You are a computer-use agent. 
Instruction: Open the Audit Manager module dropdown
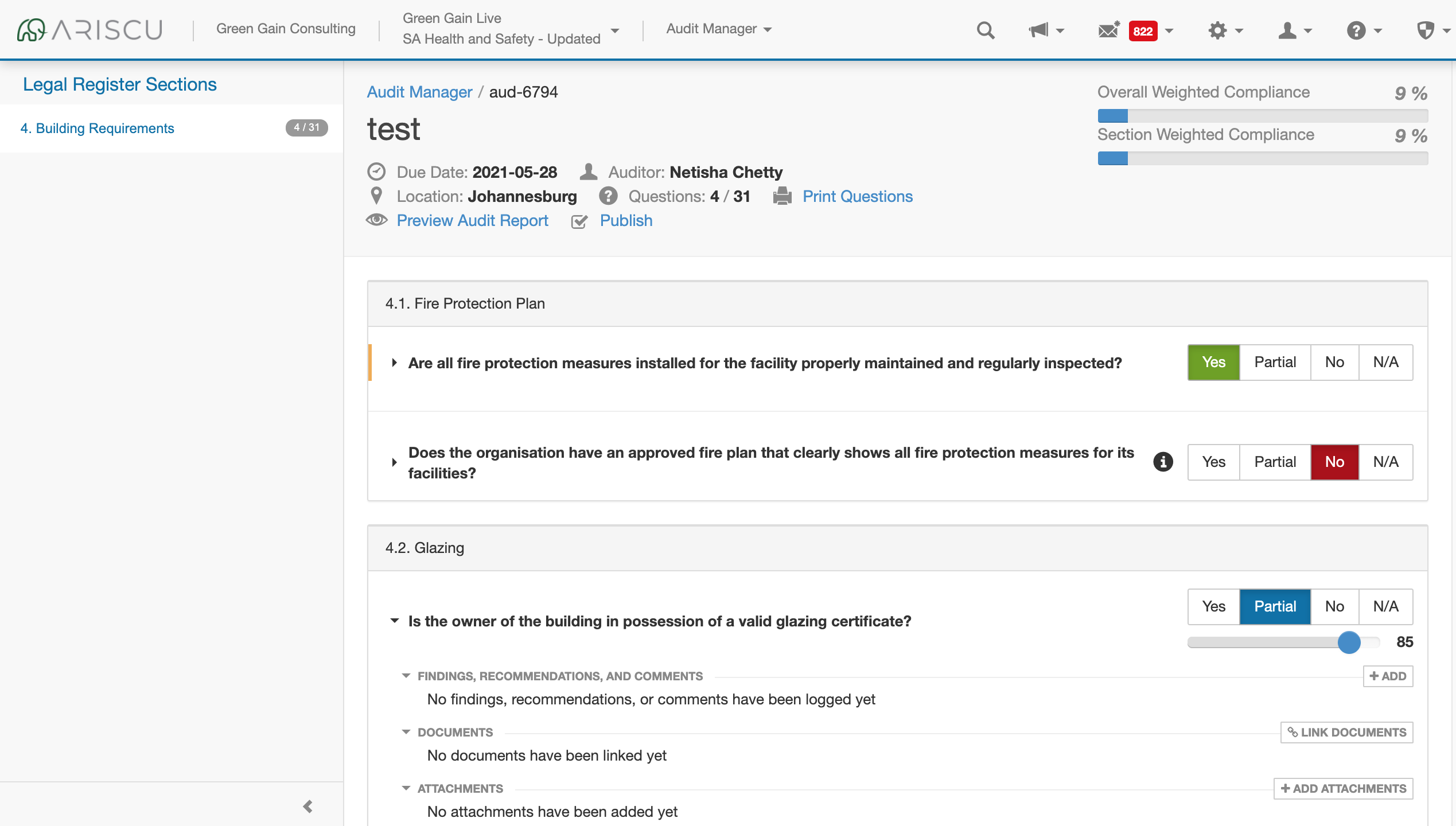coord(718,29)
